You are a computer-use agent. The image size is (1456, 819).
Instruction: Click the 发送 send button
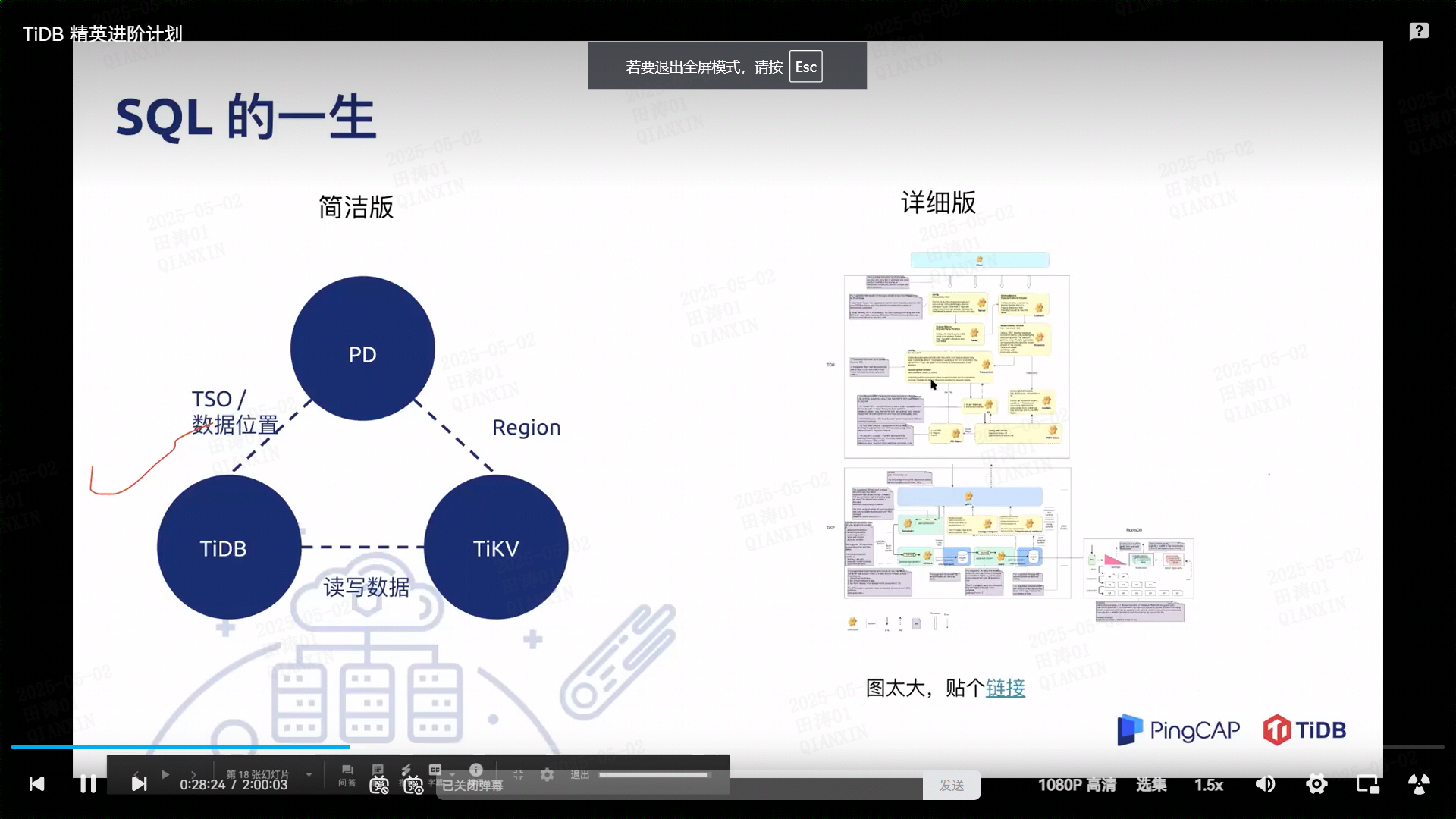pos(952,786)
